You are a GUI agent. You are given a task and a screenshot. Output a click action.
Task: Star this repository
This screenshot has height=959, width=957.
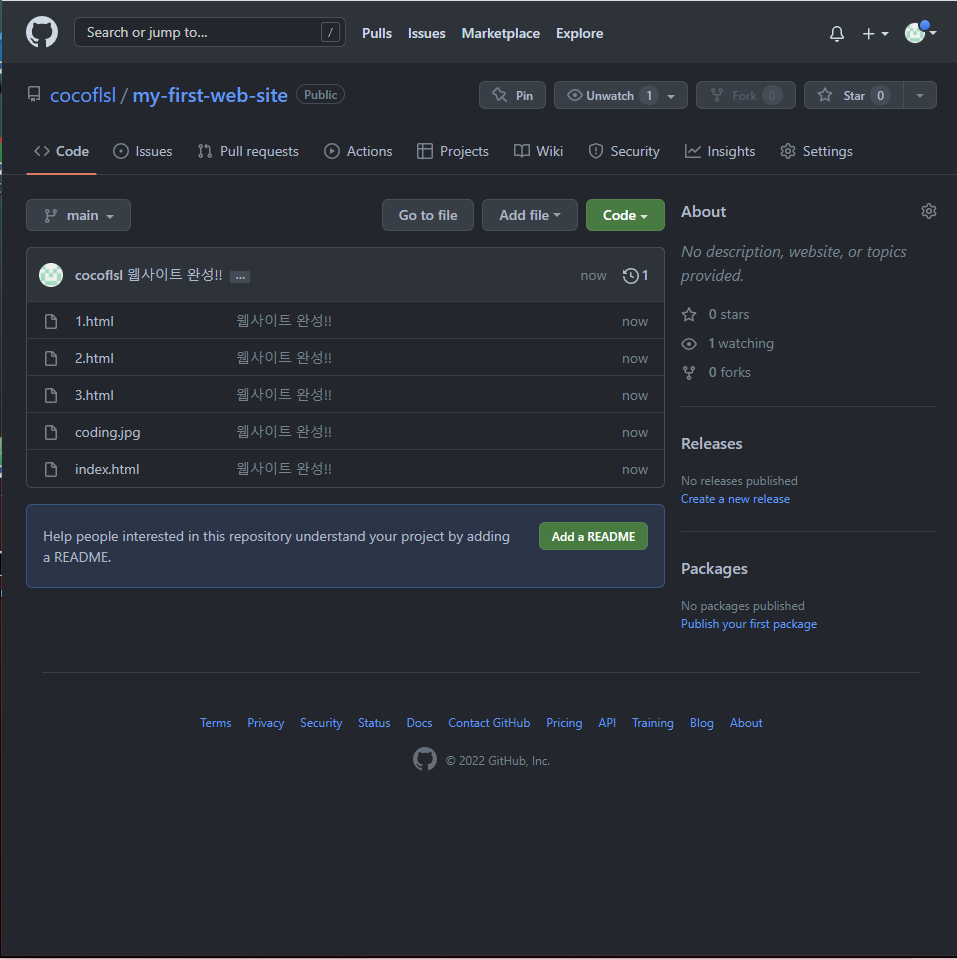coord(853,95)
